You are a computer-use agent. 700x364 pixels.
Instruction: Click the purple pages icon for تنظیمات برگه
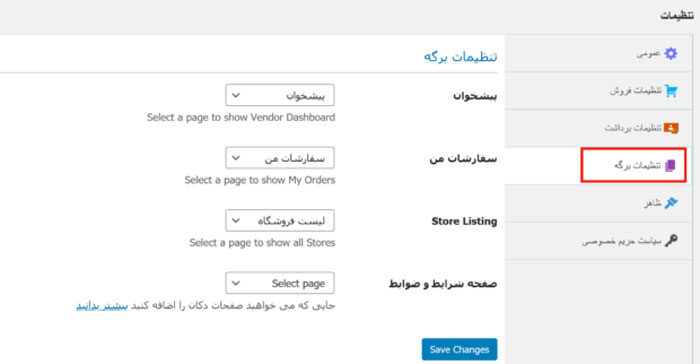(670, 166)
